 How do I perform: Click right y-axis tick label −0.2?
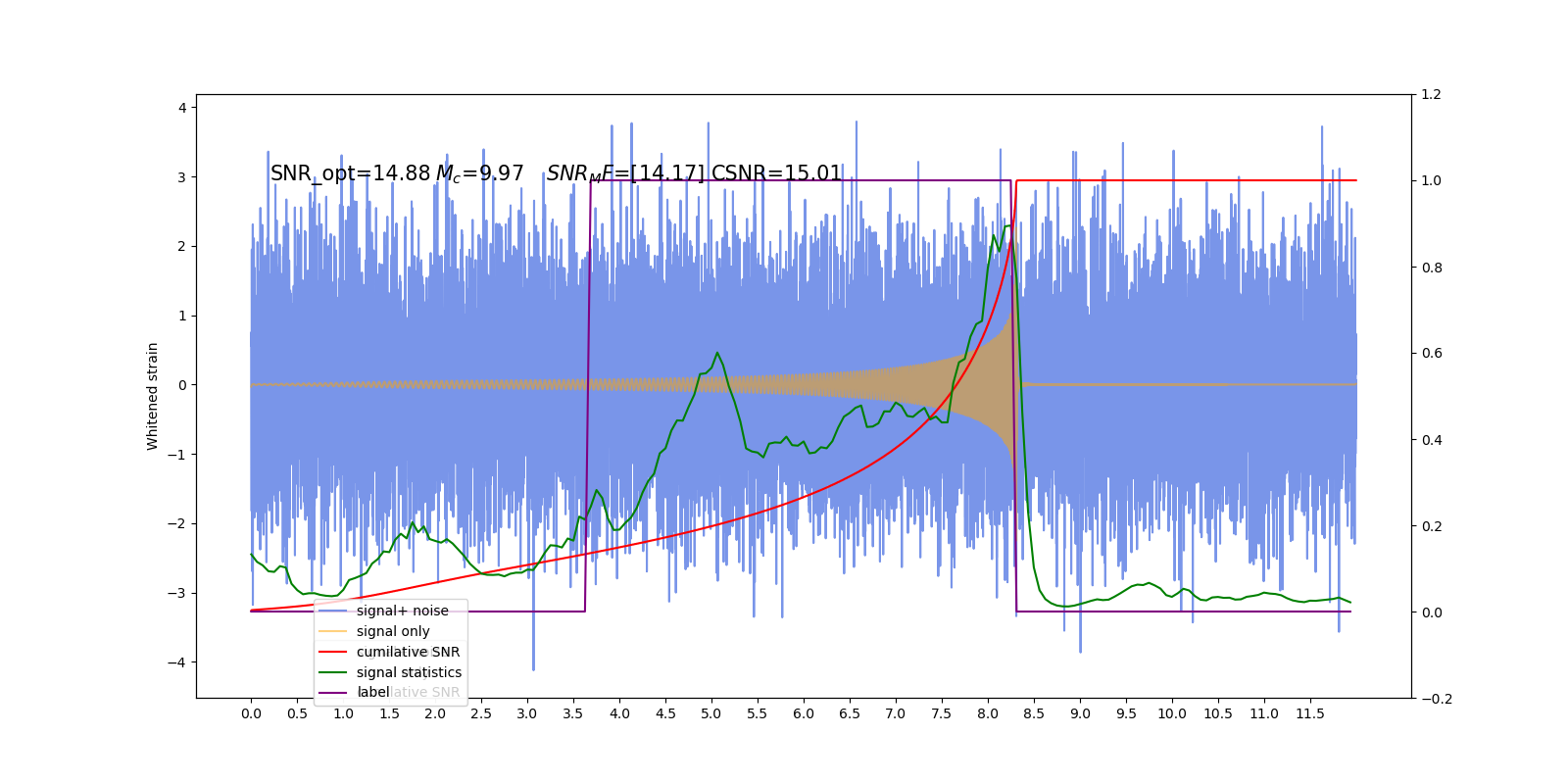(1436, 699)
